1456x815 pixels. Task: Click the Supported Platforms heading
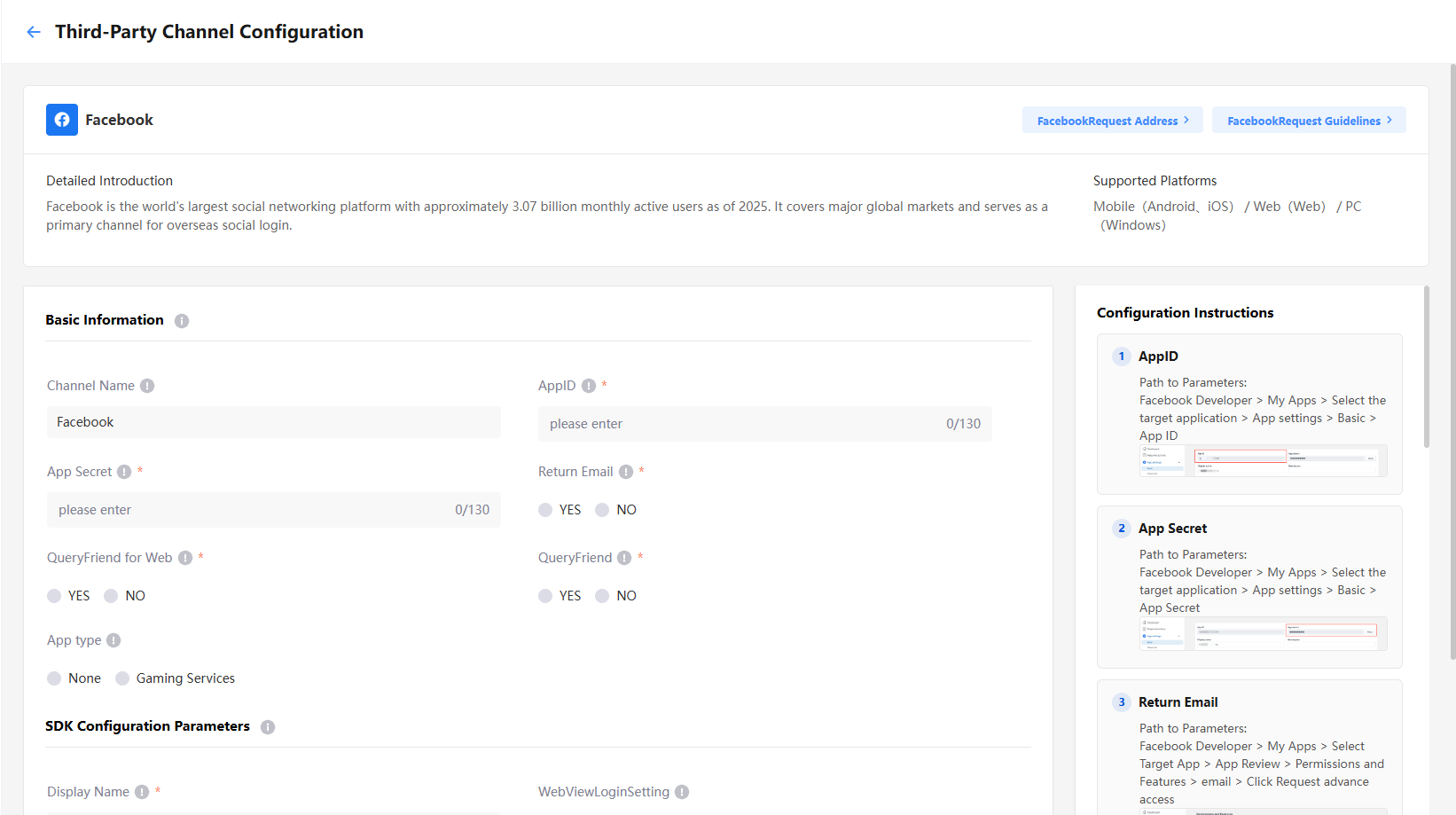tap(1155, 181)
